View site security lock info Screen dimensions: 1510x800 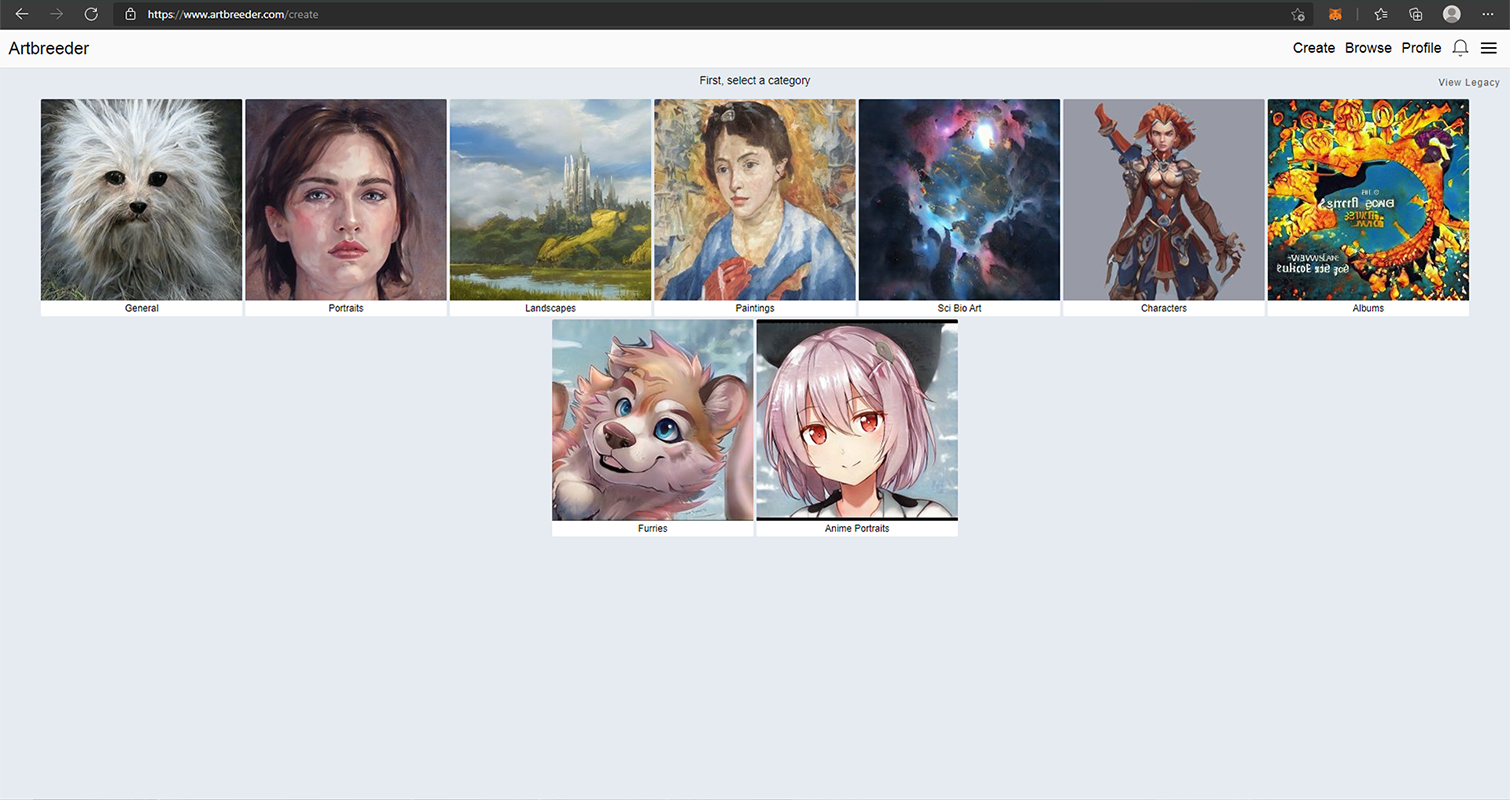(x=130, y=15)
